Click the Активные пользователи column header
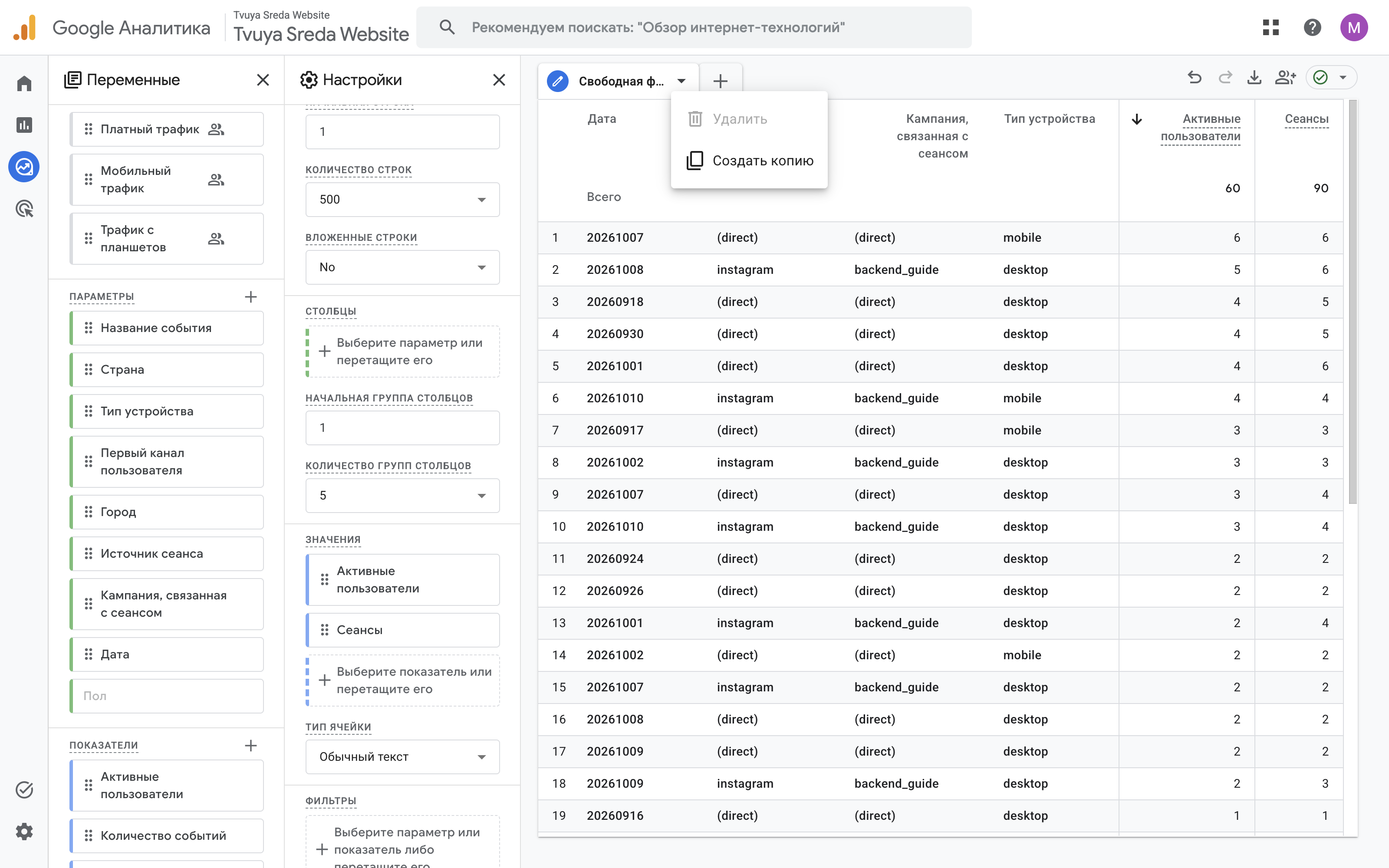The width and height of the screenshot is (1389, 868). 1200,128
